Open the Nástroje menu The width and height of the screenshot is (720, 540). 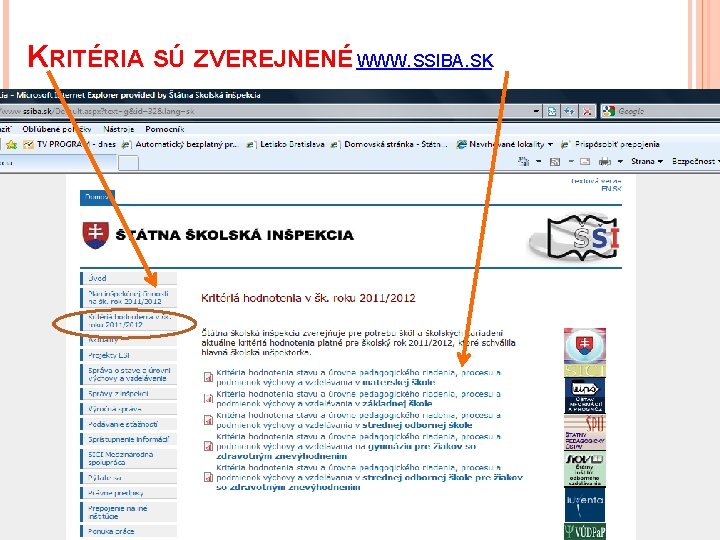point(118,129)
